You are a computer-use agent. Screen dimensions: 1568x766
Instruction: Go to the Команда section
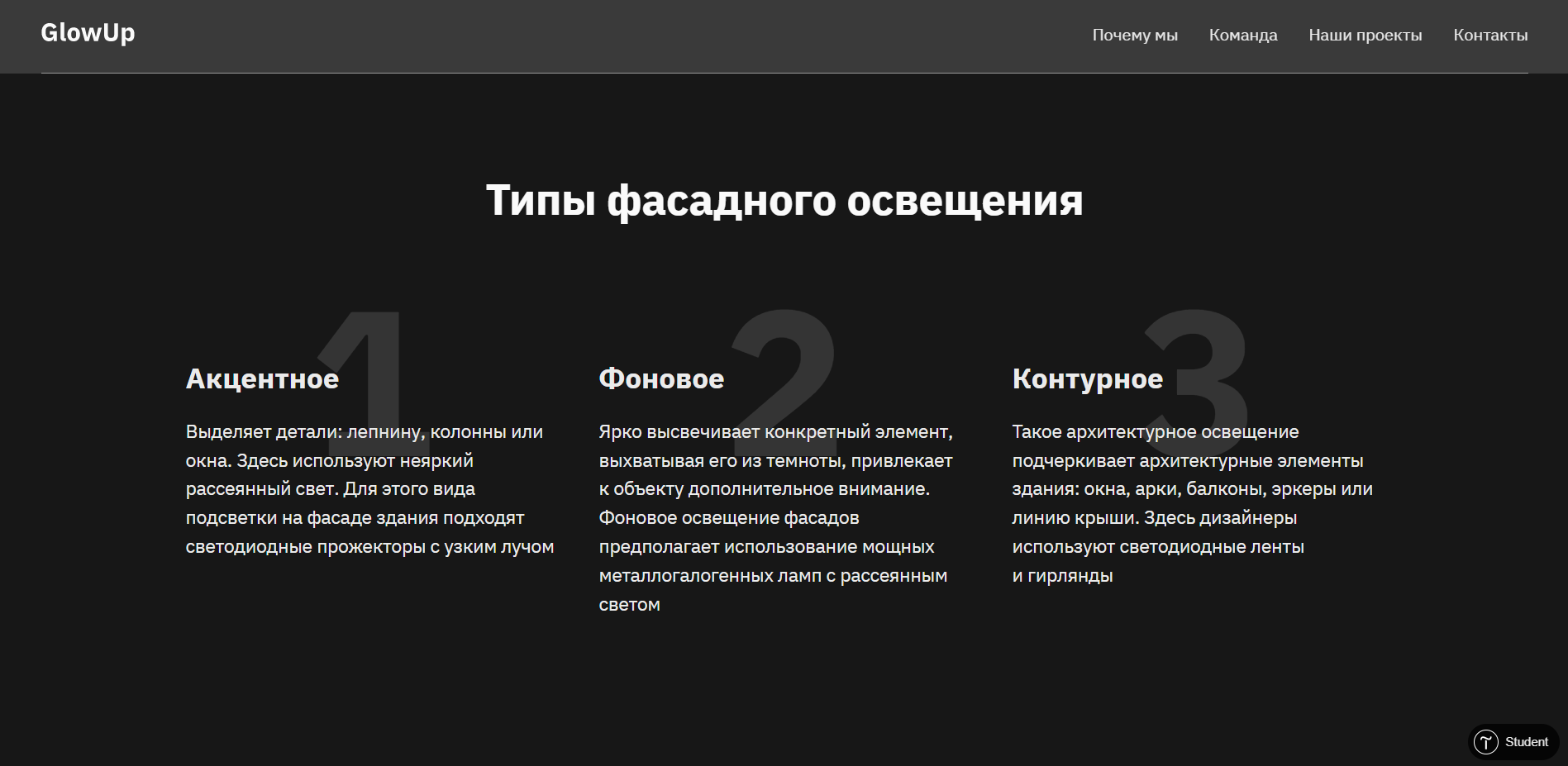coord(1243,35)
